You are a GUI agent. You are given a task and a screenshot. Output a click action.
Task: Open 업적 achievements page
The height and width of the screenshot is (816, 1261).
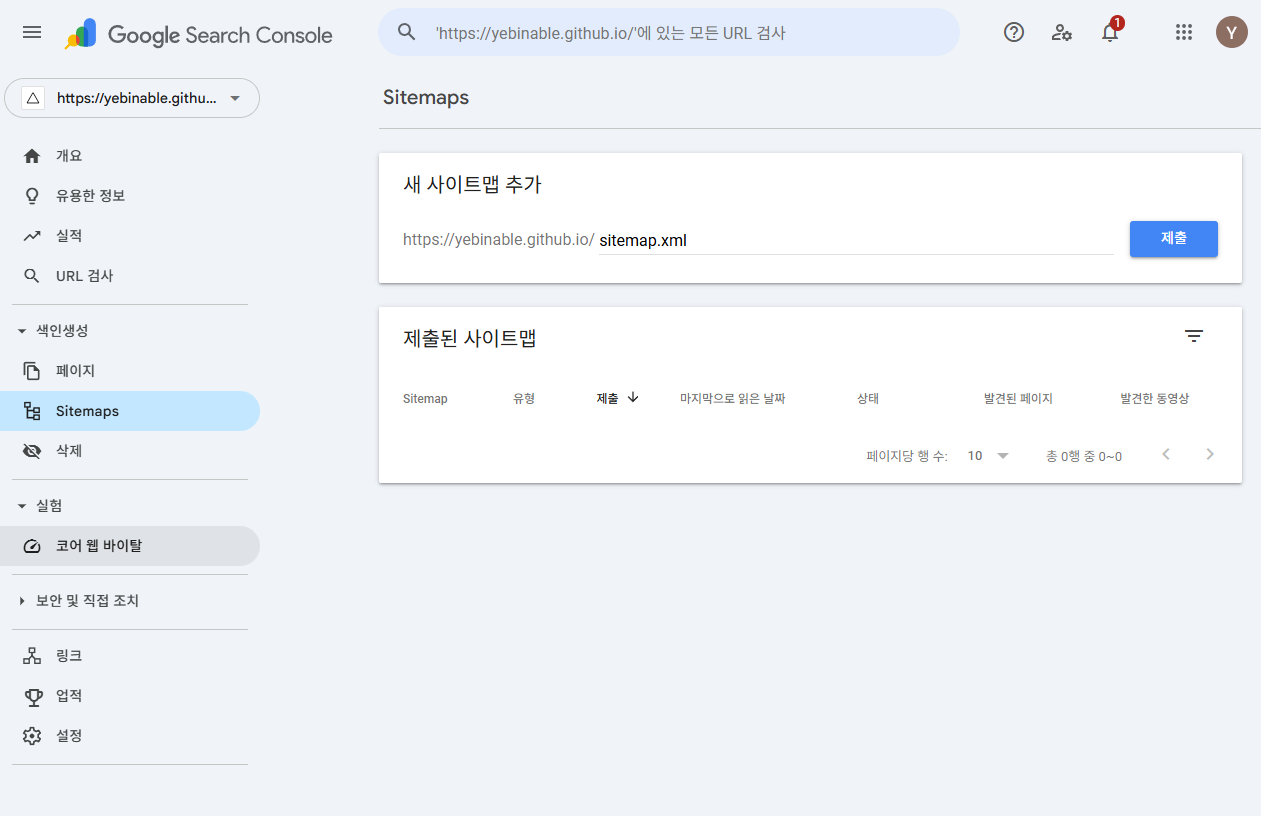click(x=130, y=696)
